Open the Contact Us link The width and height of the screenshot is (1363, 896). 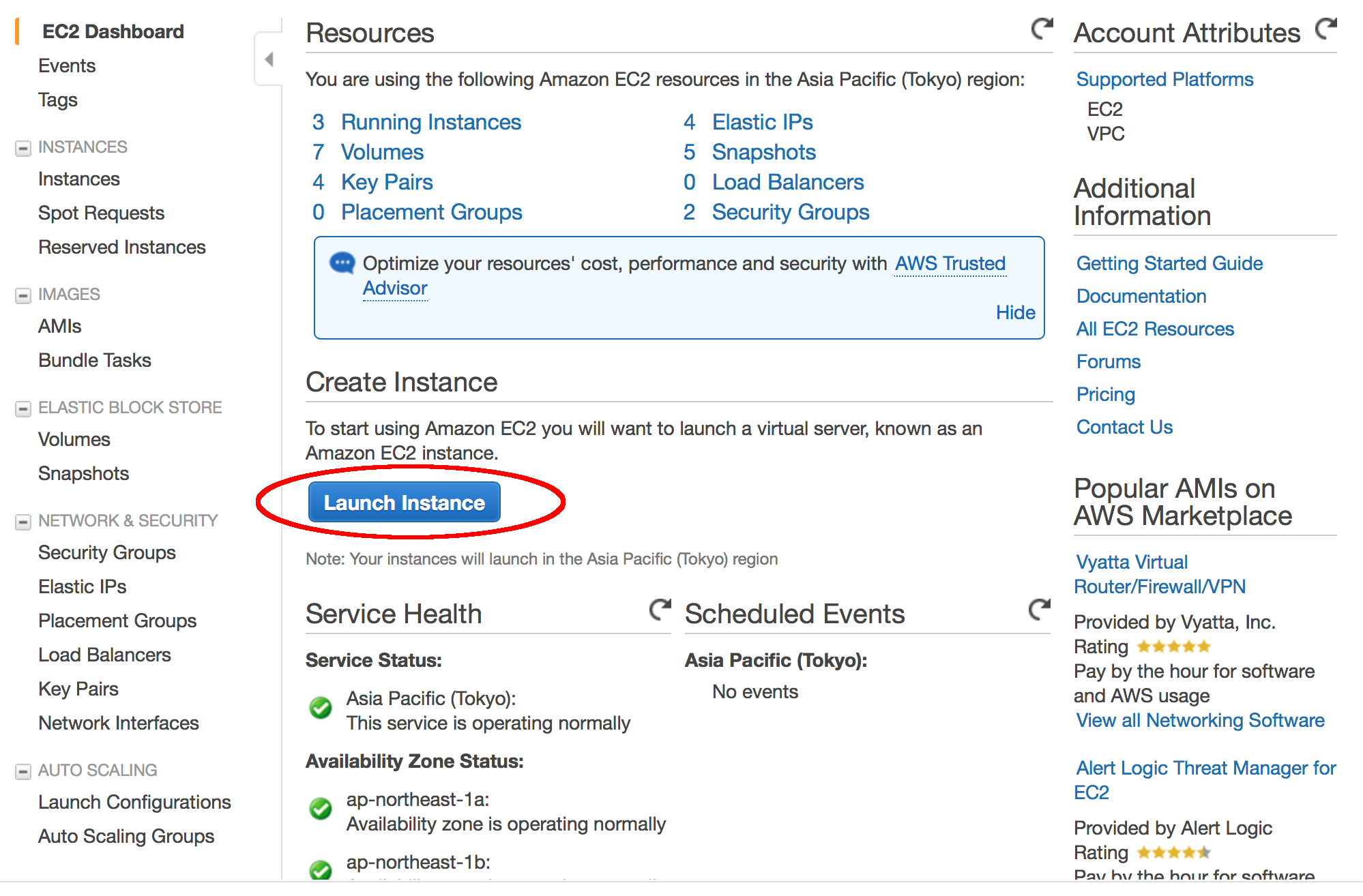coord(1125,427)
